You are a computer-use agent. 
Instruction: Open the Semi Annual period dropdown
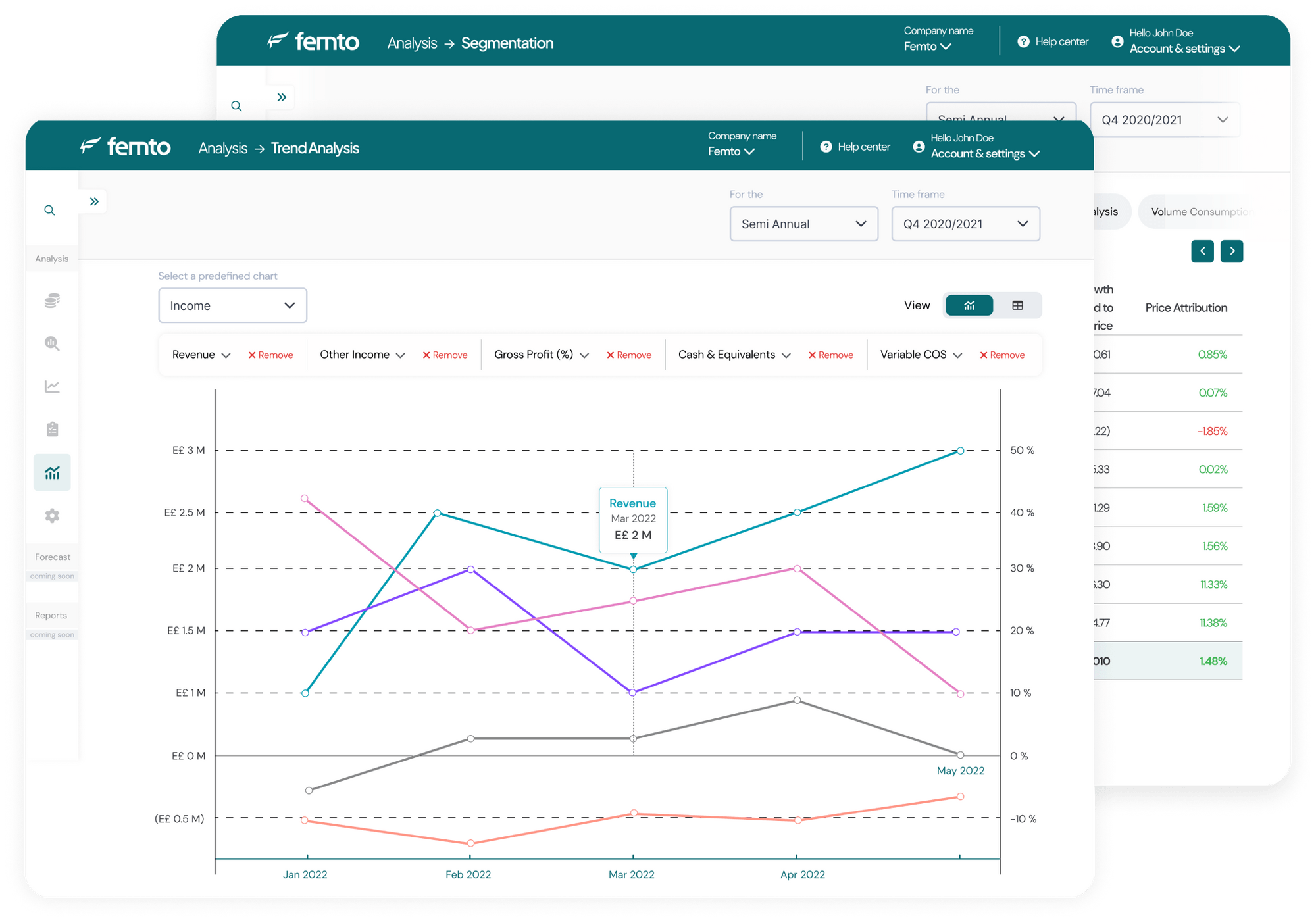(x=803, y=224)
